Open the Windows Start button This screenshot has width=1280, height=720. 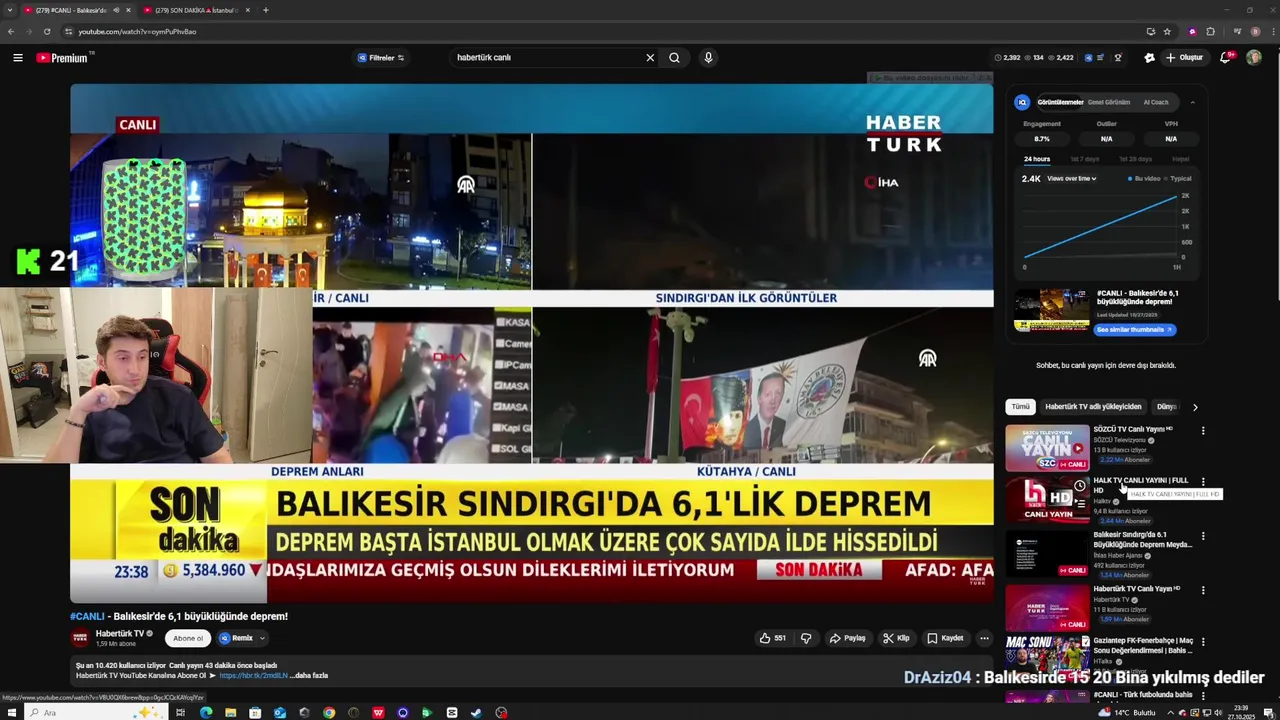[x=11, y=712]
